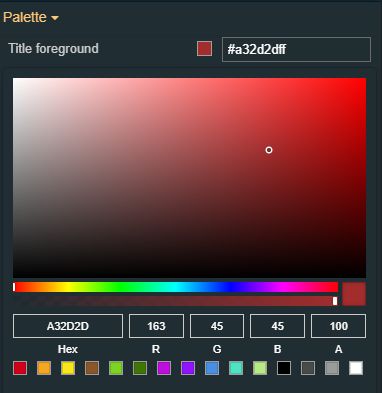This screenshot has height=393, width=382.
Task: Click the Hex value field A32D2D
Action: pos(68,326)
